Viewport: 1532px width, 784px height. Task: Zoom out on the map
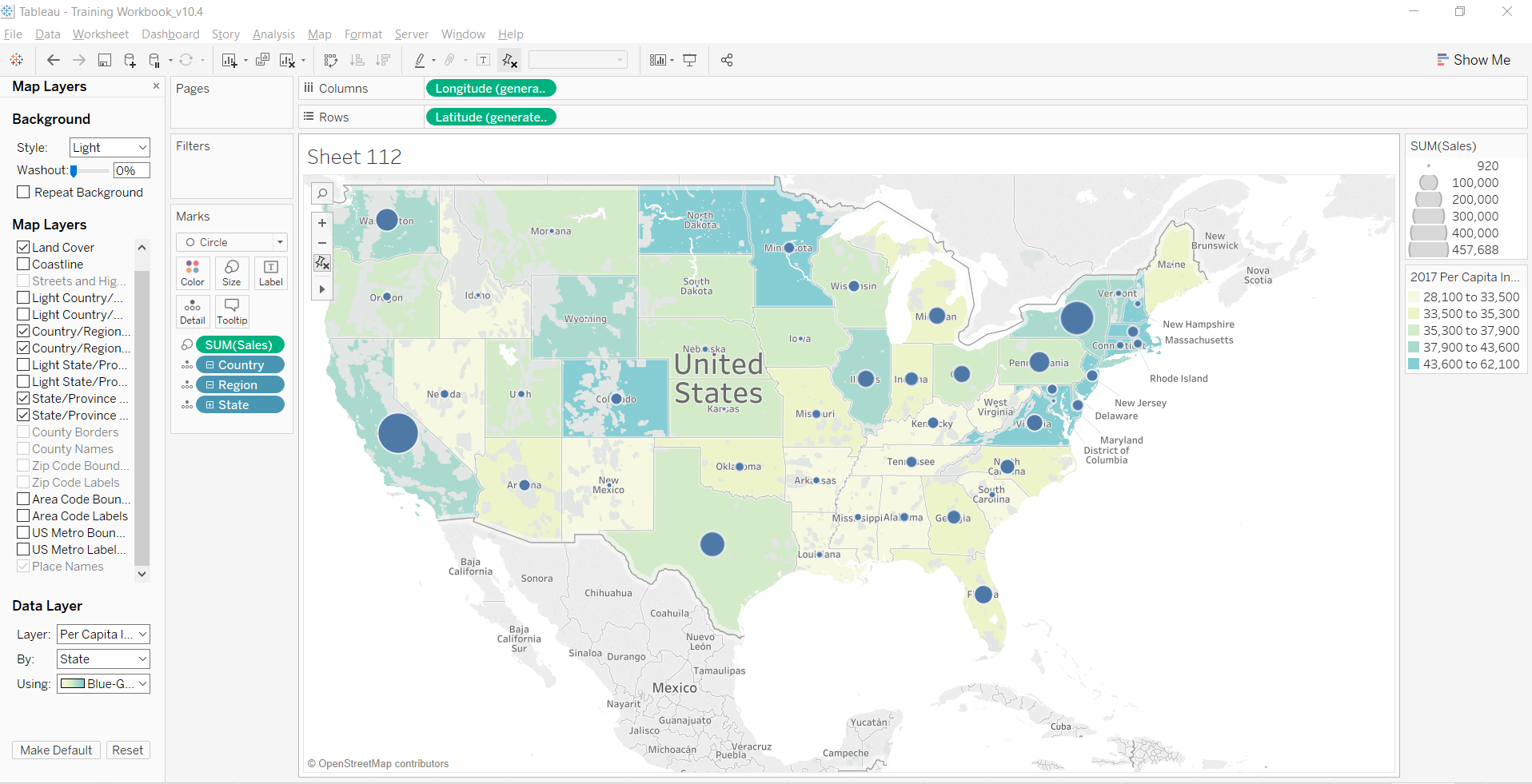(x=322, y=243)
